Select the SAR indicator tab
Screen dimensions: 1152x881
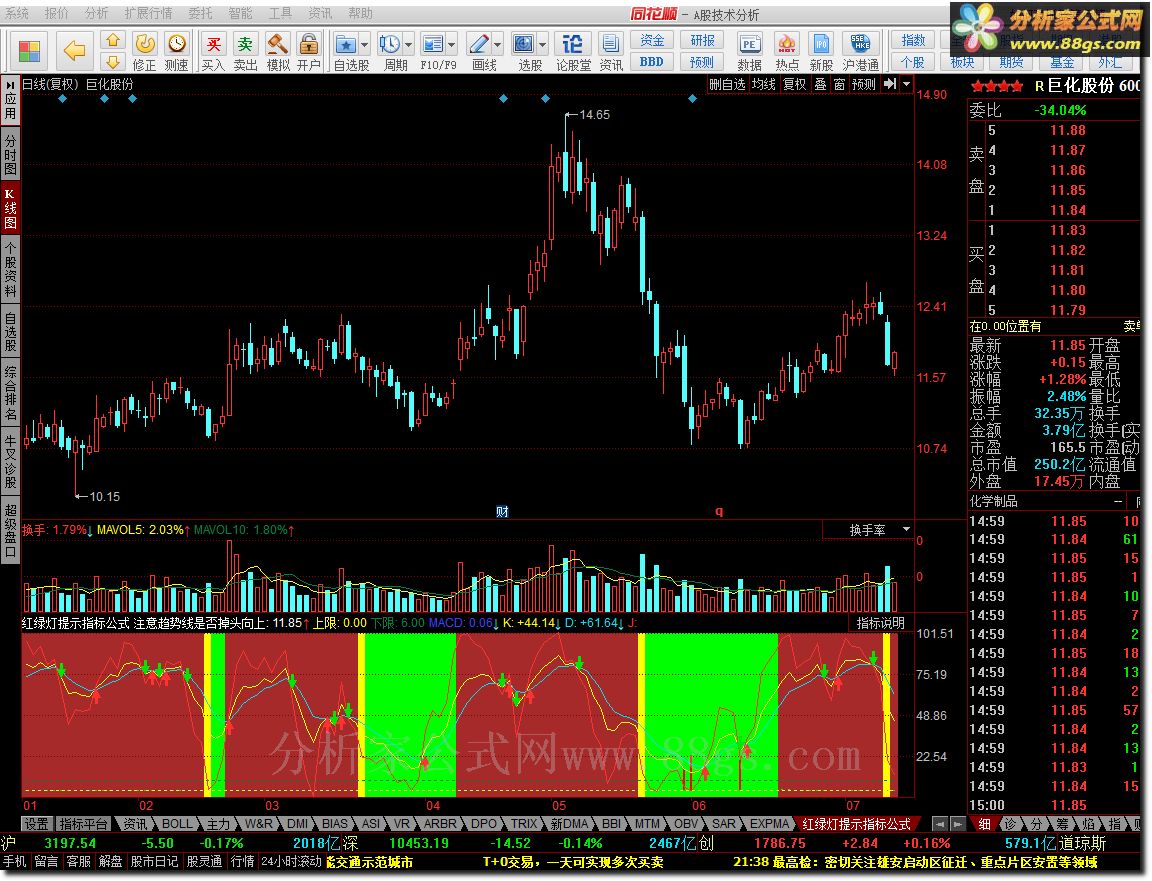(x=724, y=824)
